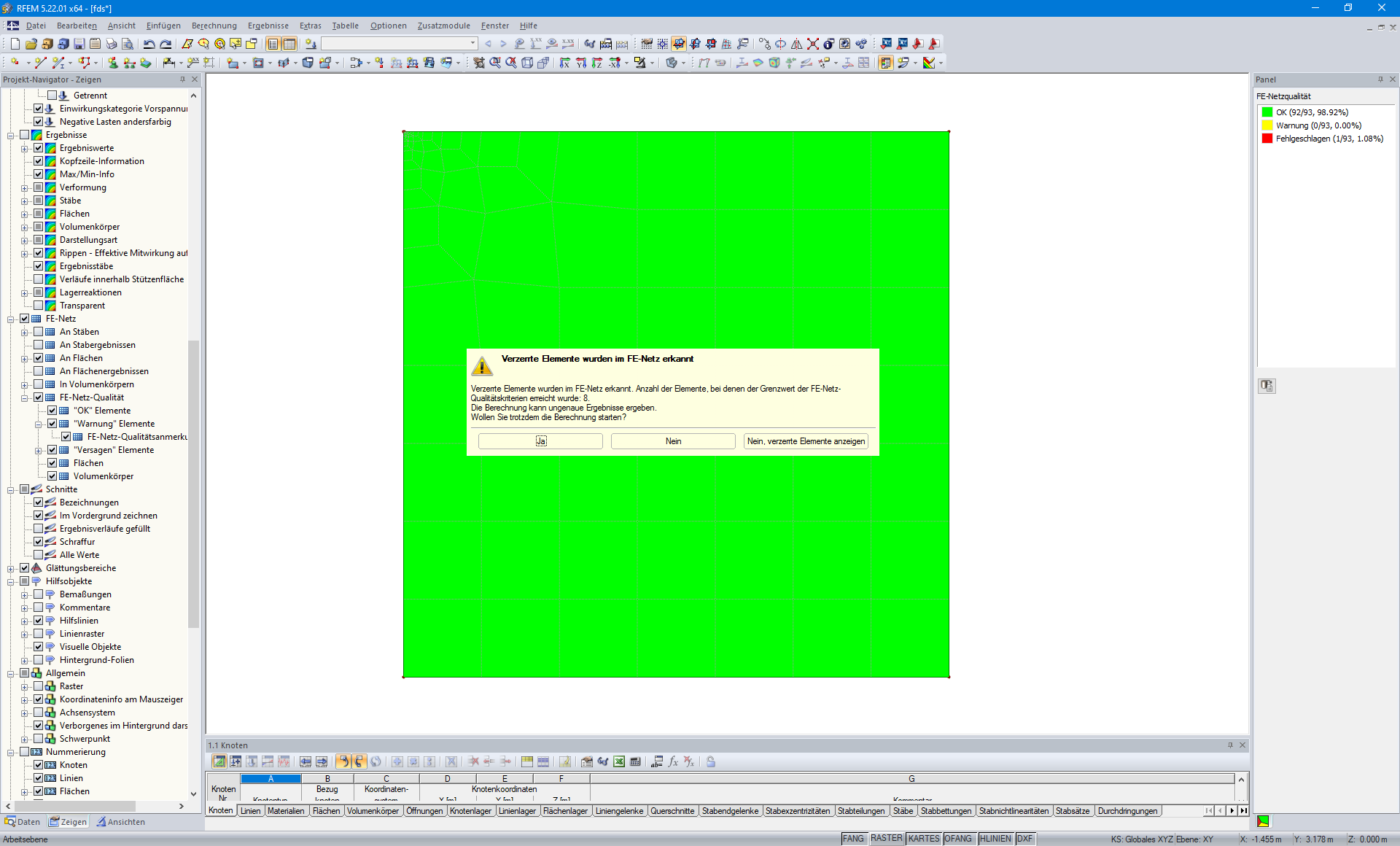
Task: Open the load case combo box dropdown
Action: [472, 44]
